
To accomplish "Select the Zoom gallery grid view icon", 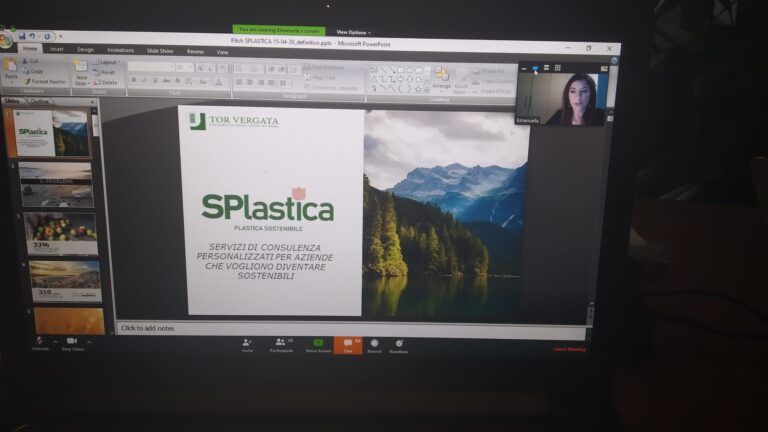I will pos(557,68).
